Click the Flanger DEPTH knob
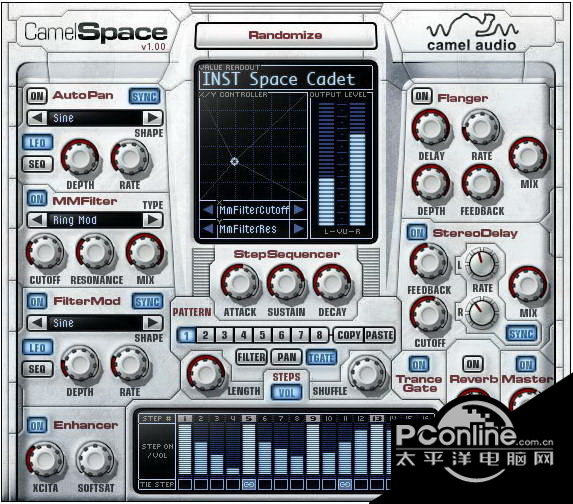Viewport: 573px width, 504px height. pos(431,183)
